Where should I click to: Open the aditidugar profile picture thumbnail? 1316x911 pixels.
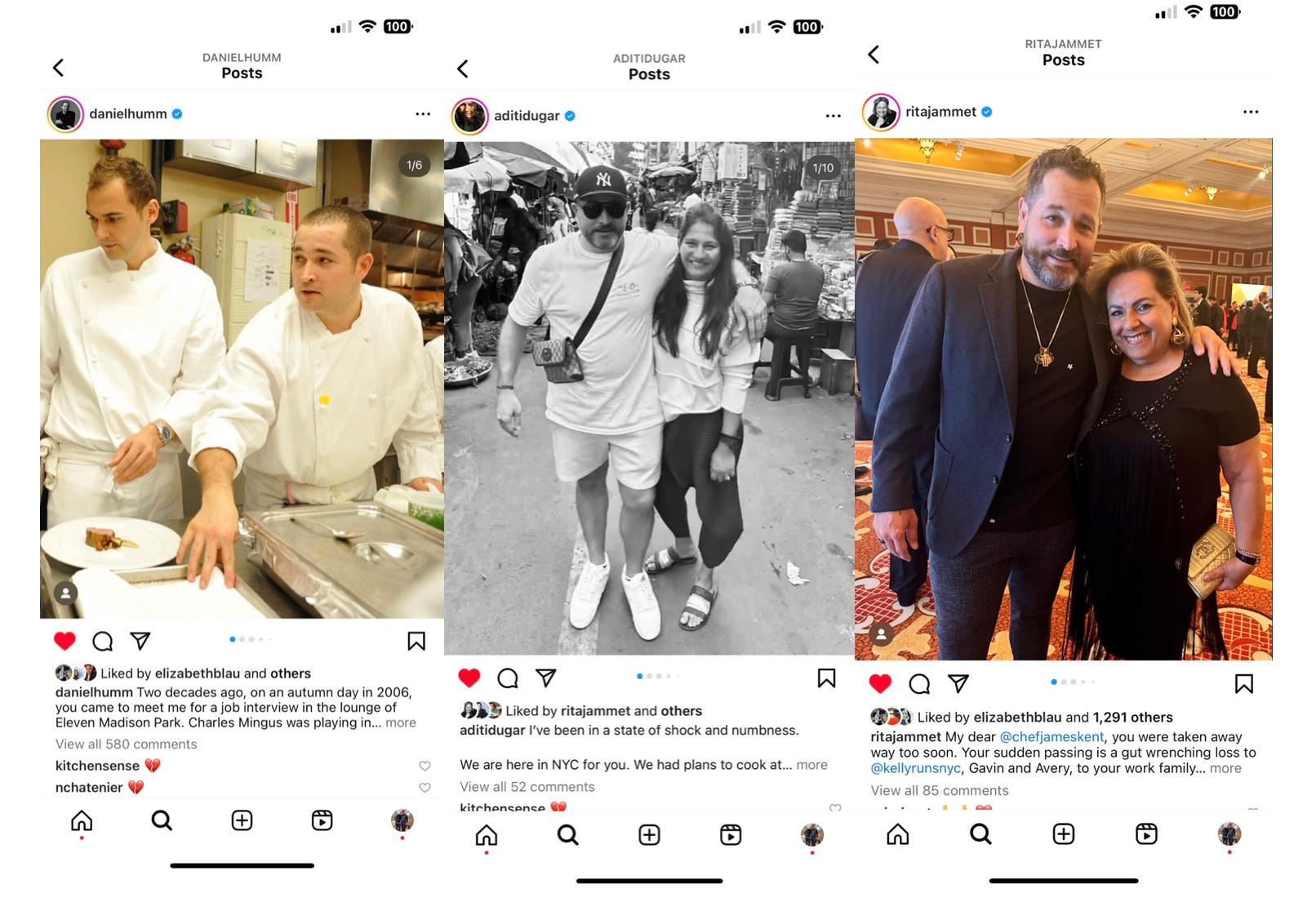470,116
